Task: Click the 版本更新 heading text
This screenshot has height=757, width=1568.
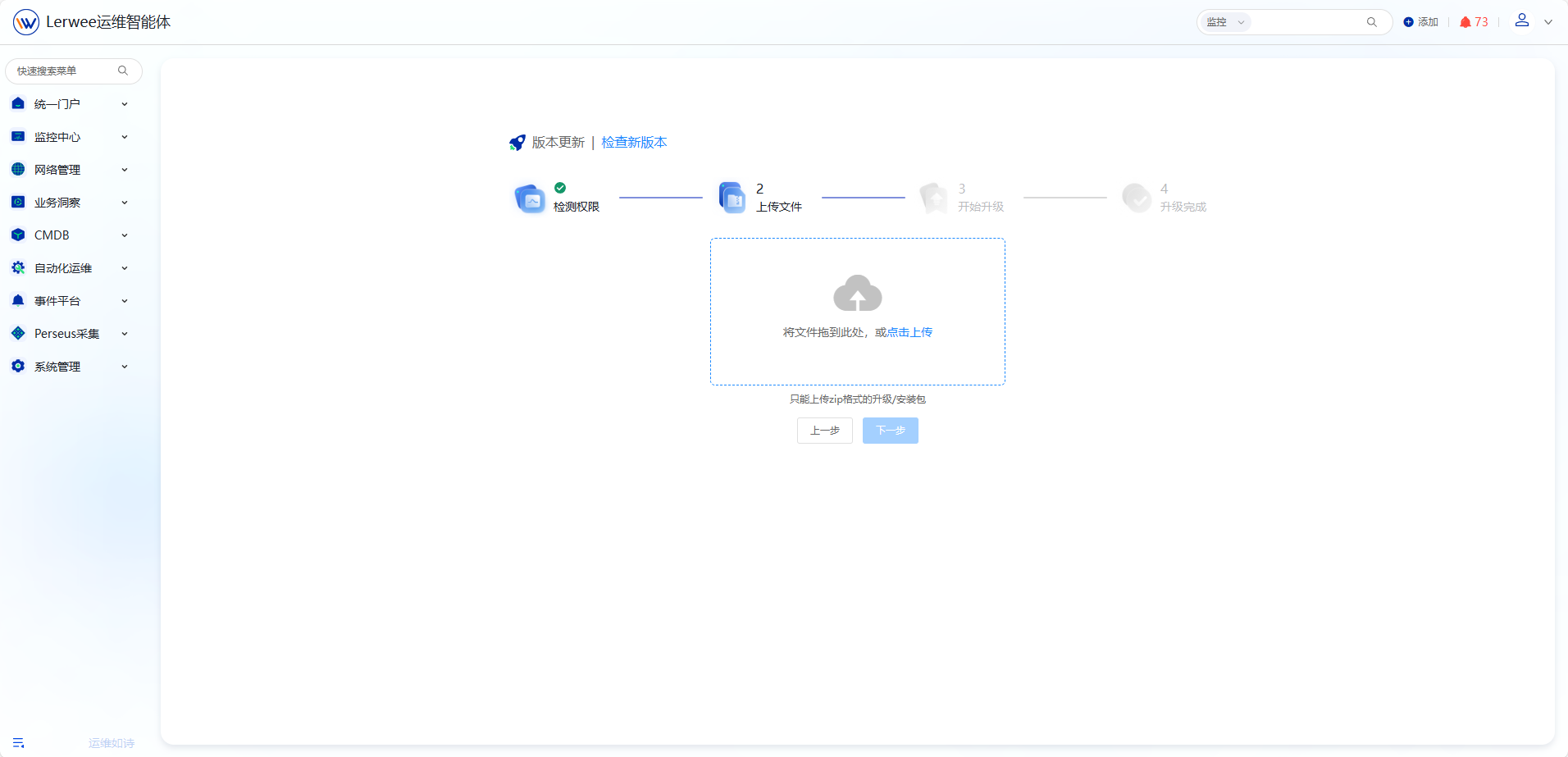Action: click(558, 143)
